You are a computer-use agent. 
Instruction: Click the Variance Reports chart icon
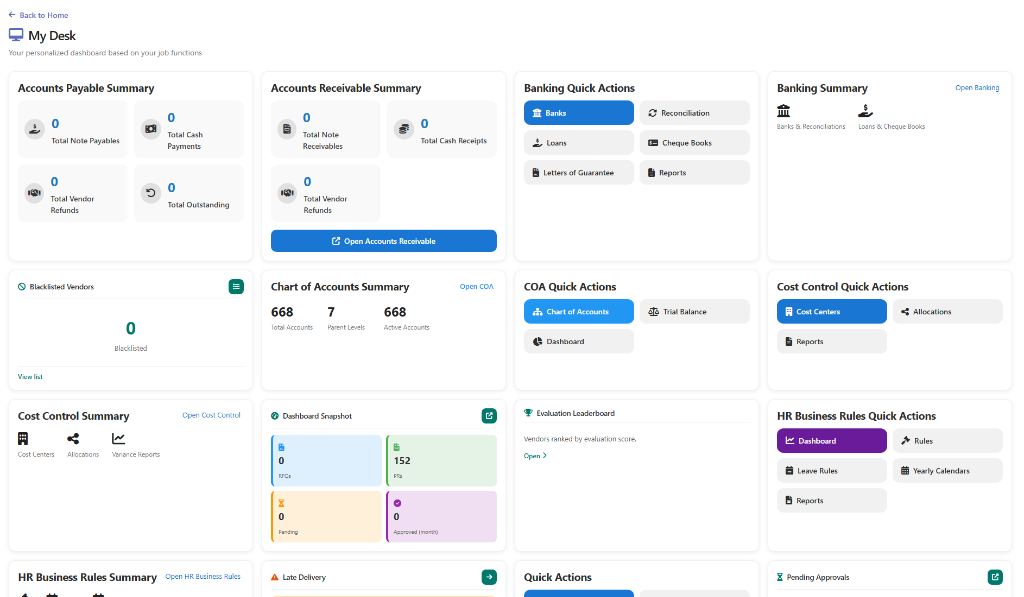point(119,439)
